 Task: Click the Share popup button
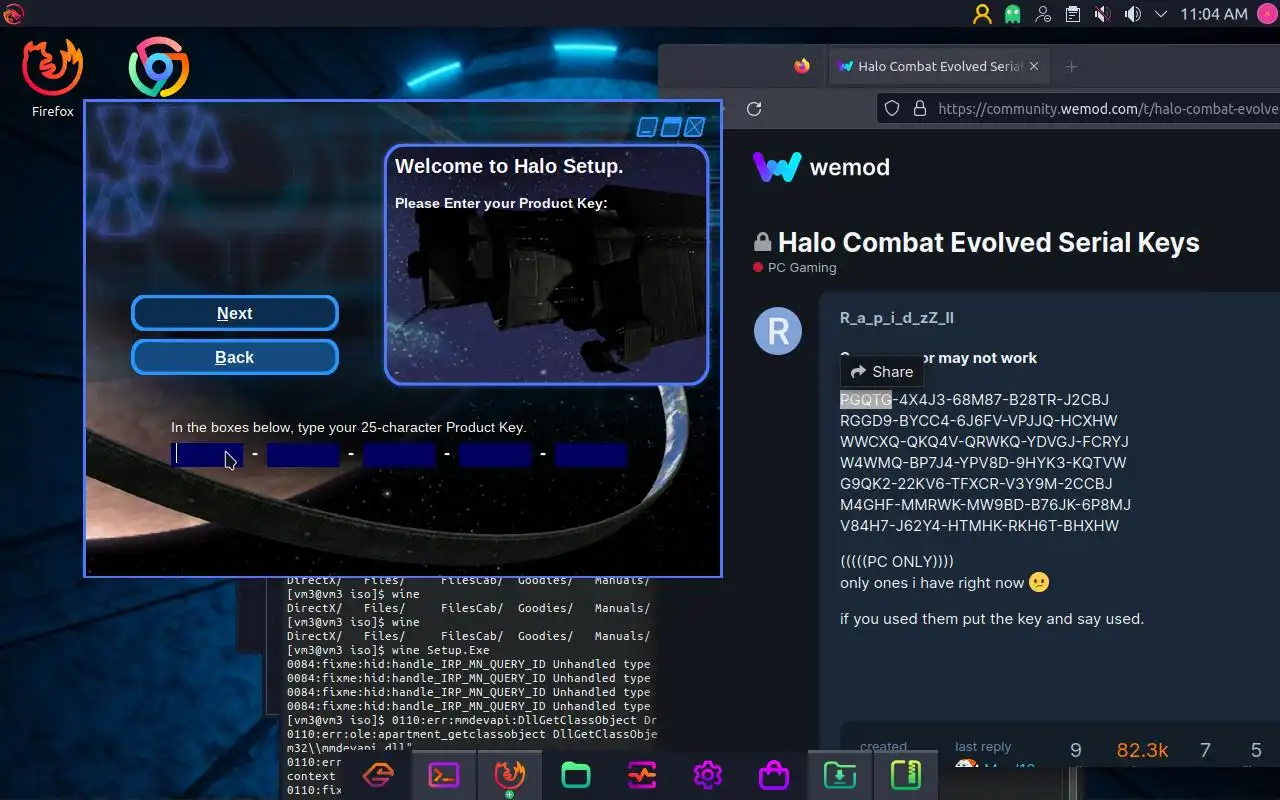pyautogui.click(x=881, y=371)
